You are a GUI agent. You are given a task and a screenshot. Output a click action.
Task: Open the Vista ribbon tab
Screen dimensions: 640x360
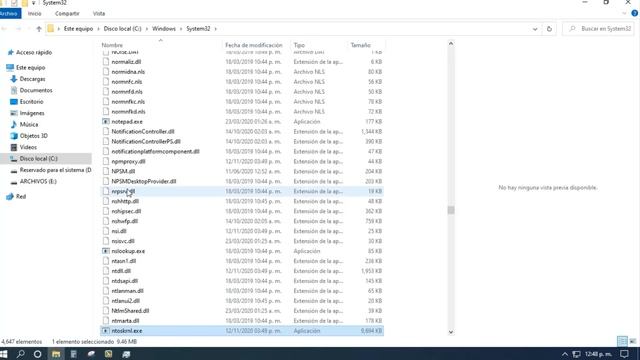tap(99, 13)
